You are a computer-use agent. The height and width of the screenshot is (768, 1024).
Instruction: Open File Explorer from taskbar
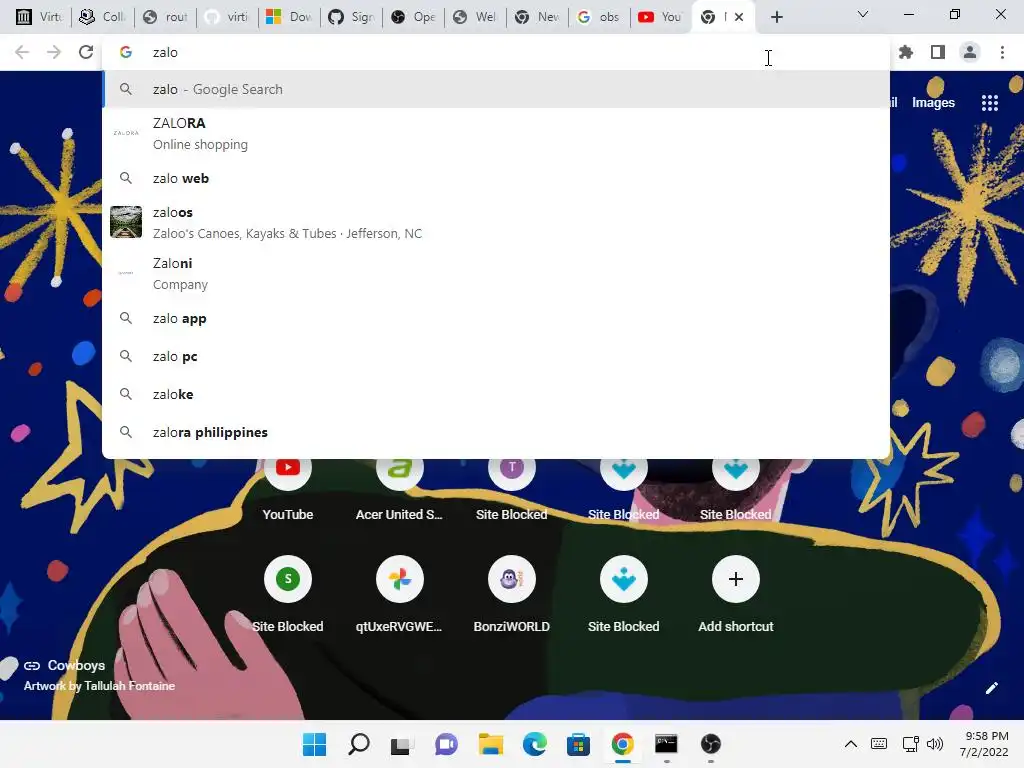(x=490, y=744)
